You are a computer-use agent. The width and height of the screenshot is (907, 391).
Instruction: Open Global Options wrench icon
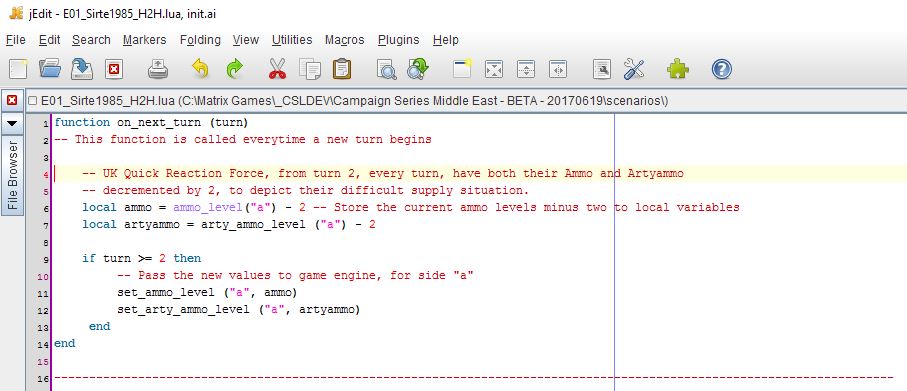(x=634, y=69)
